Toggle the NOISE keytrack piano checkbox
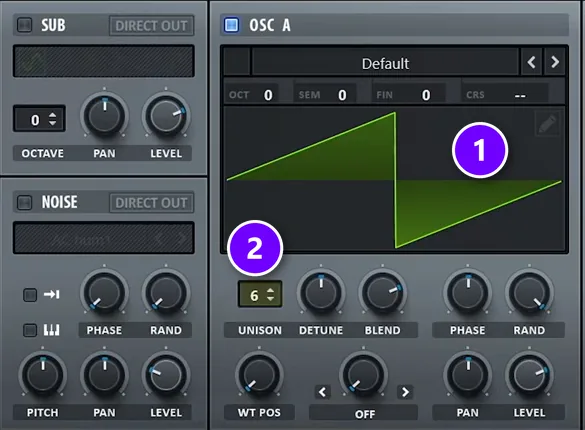585x430 pixels. [30, 330]
